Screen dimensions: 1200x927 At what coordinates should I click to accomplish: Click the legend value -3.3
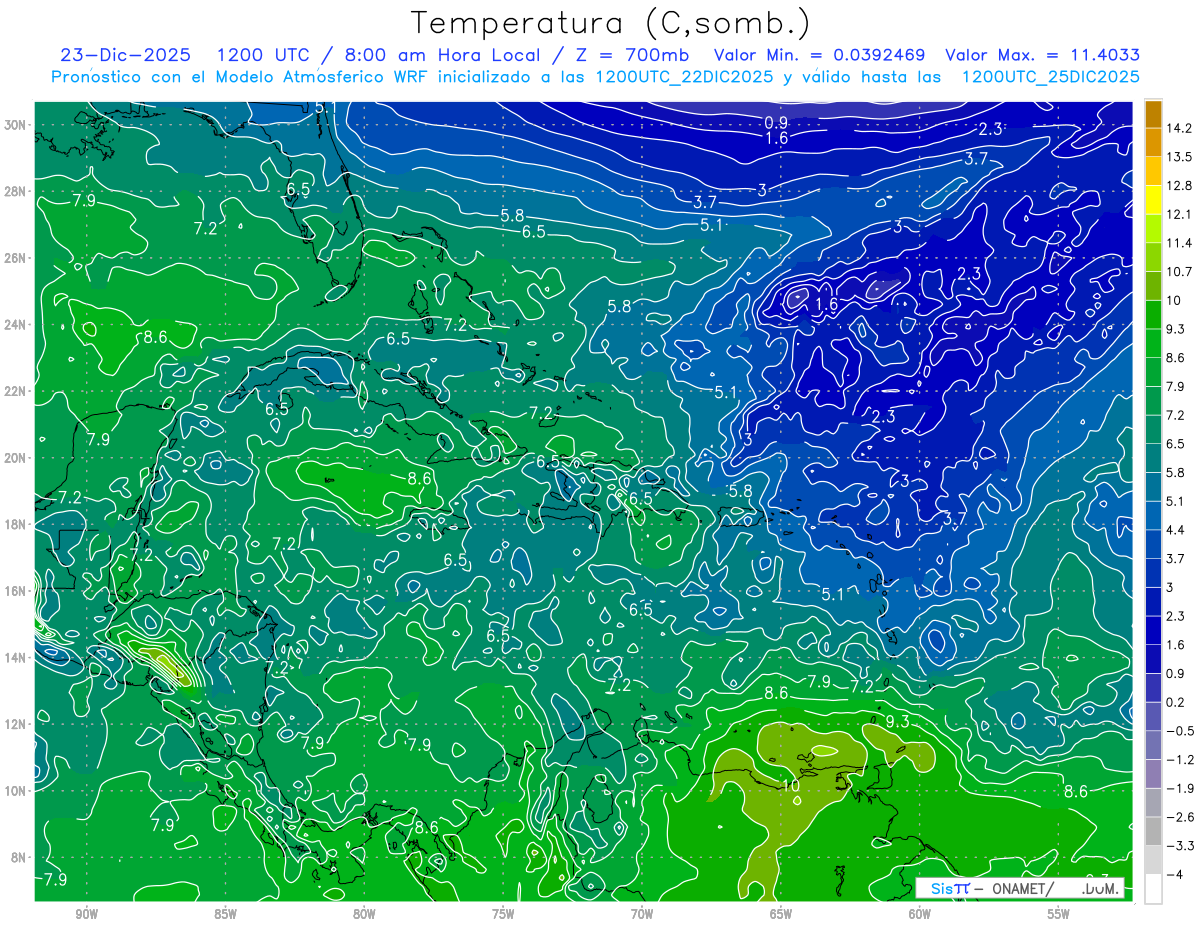click(1180, 846)
